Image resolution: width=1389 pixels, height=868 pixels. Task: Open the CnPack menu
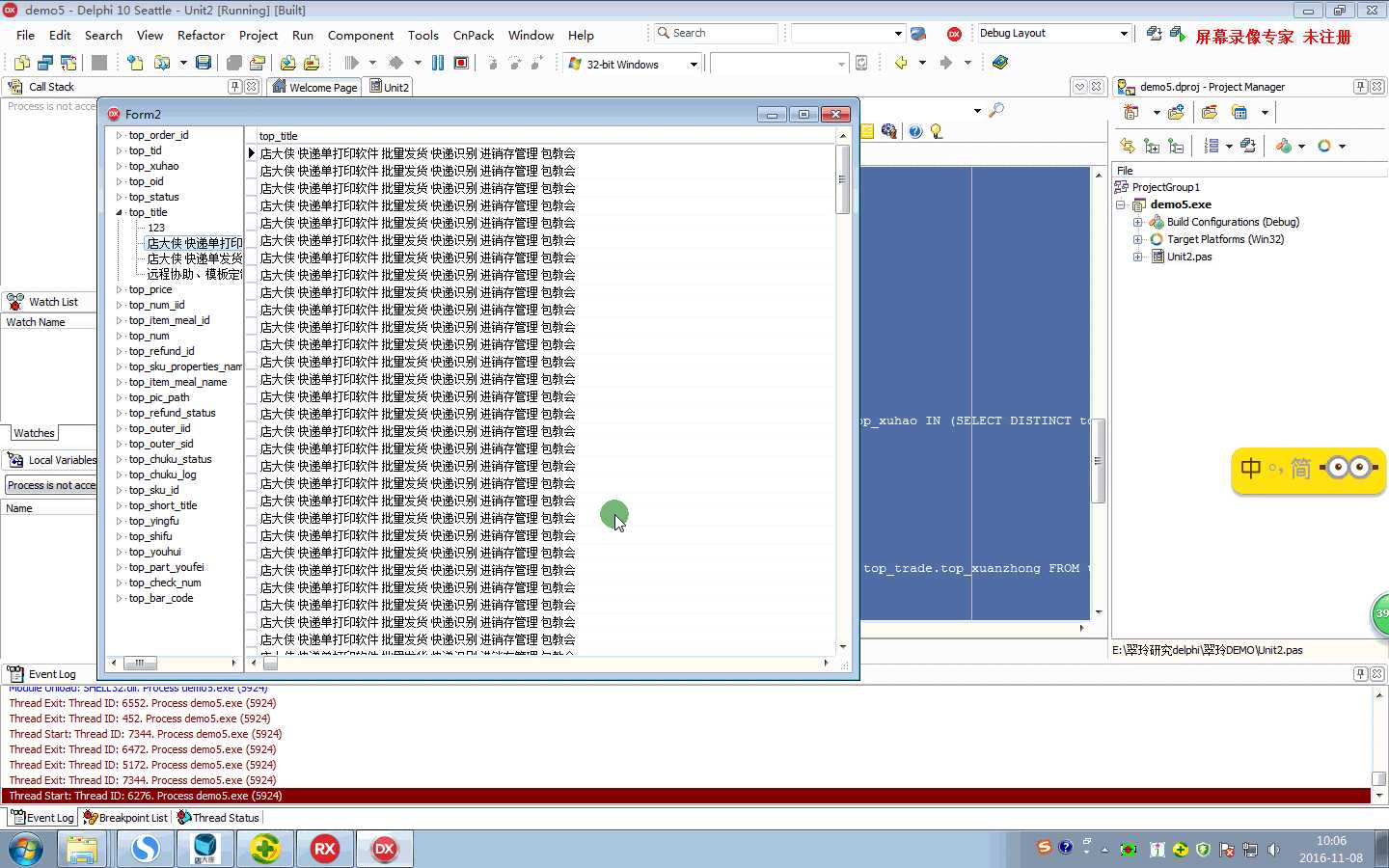point(474,35)
